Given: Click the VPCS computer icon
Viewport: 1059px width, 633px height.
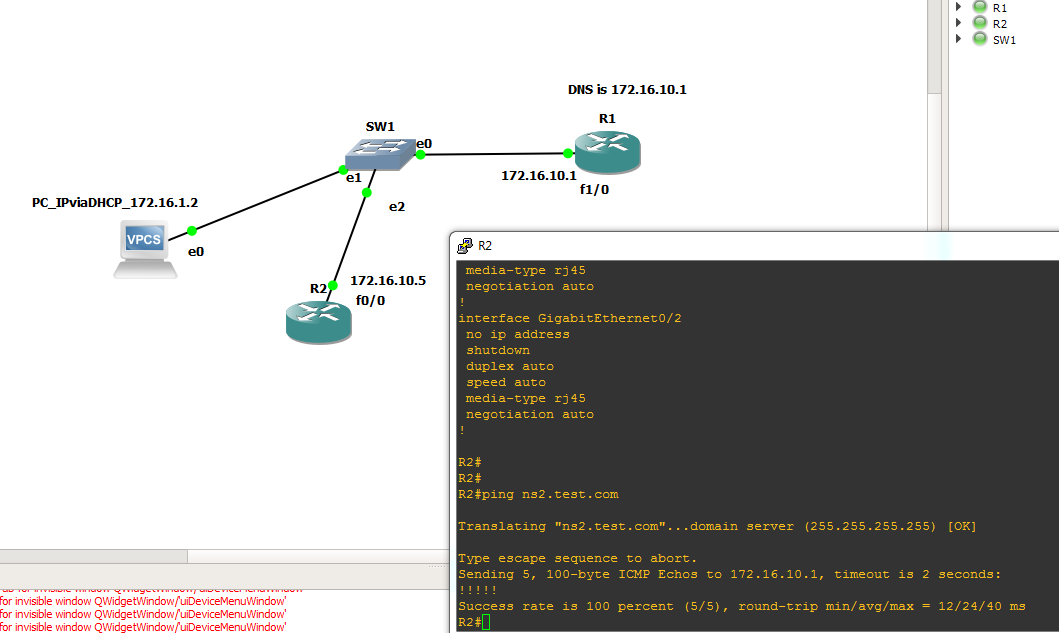Looking at the screenshot, I should [144, 248].
